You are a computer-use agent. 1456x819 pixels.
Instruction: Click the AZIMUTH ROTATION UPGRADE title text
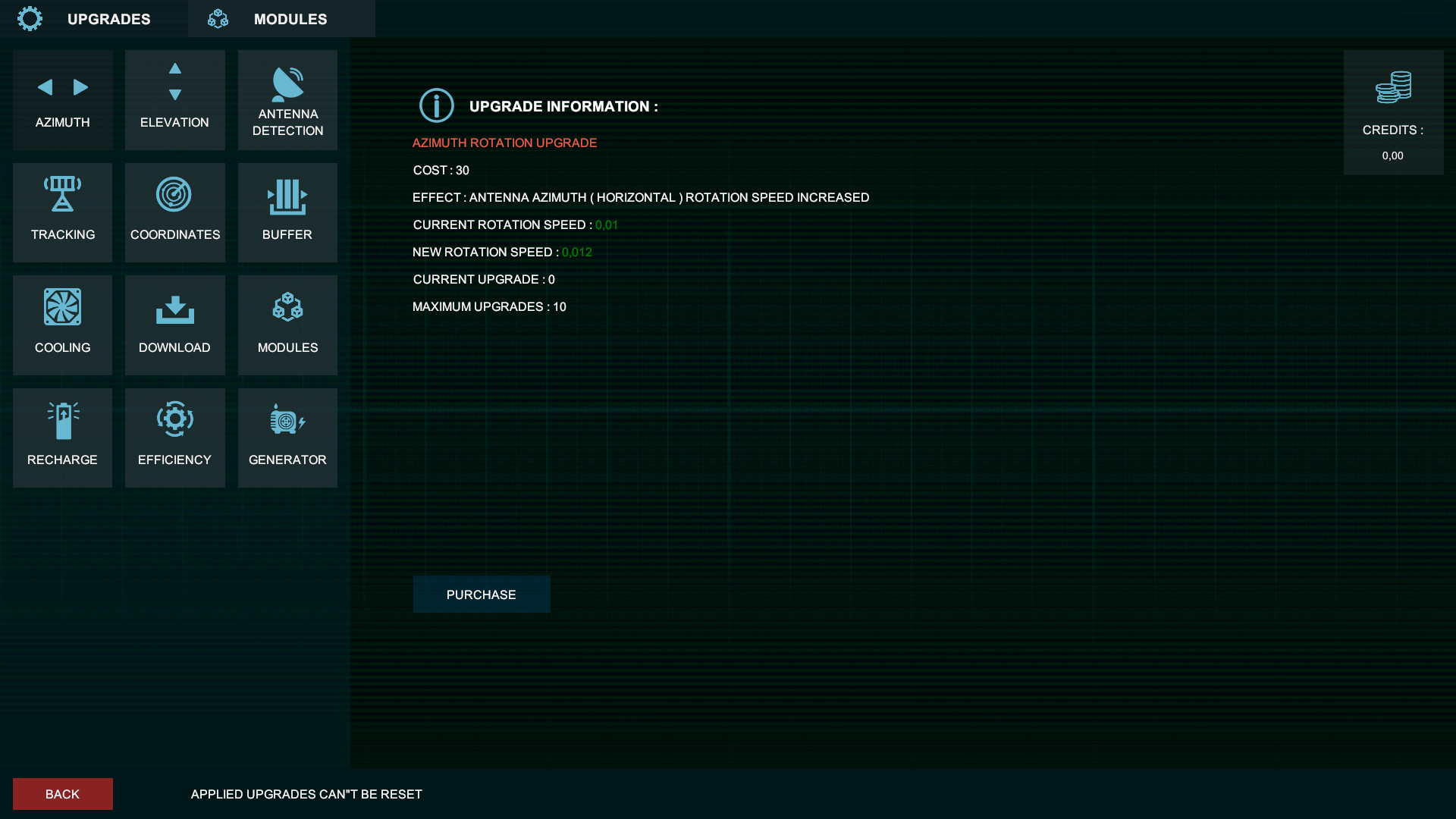504,143
